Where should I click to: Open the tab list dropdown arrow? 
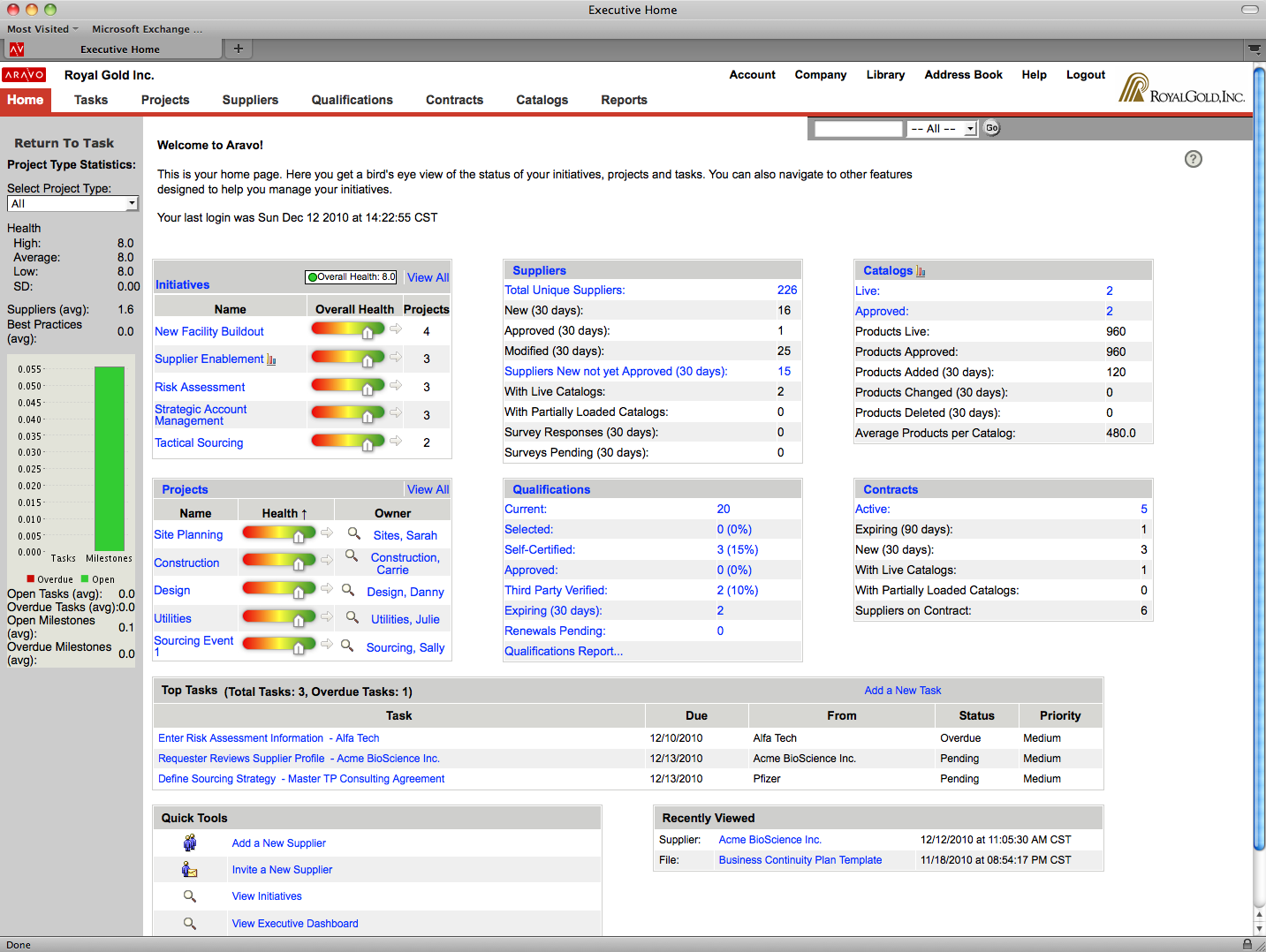(x=1255, y=49)
